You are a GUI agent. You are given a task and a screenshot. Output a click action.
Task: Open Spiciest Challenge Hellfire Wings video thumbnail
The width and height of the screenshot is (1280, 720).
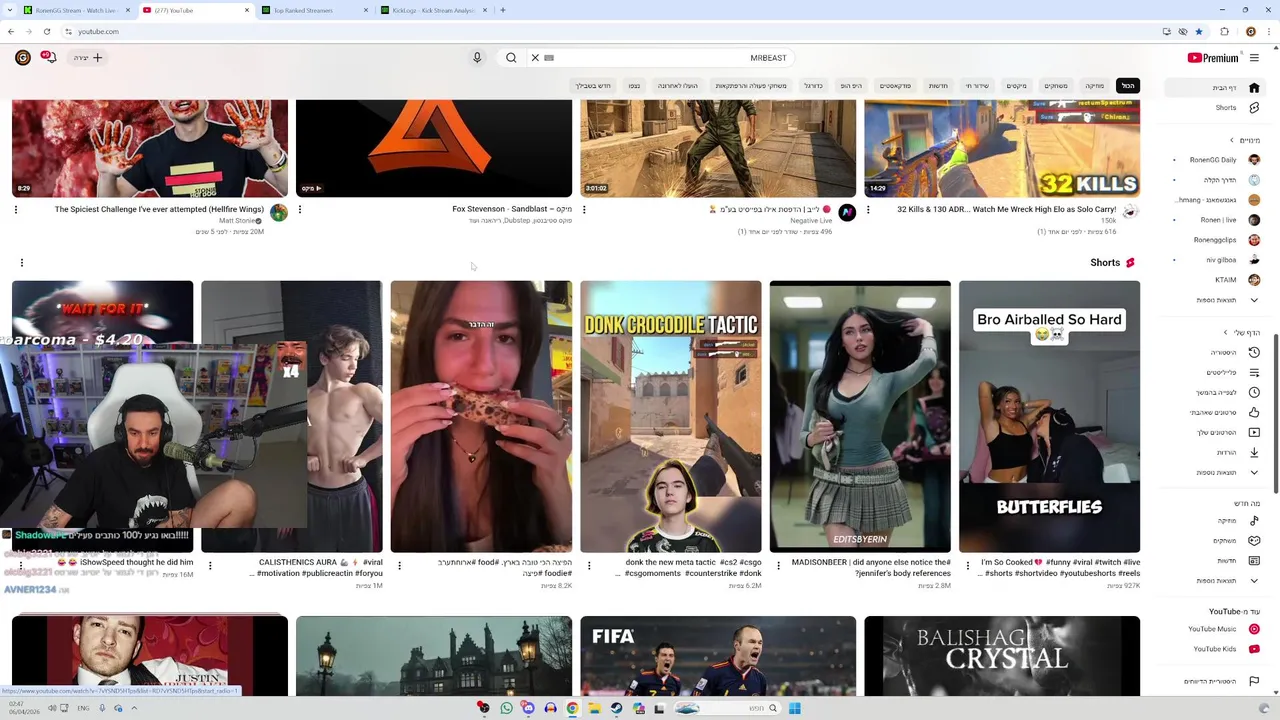pos(150,148)
